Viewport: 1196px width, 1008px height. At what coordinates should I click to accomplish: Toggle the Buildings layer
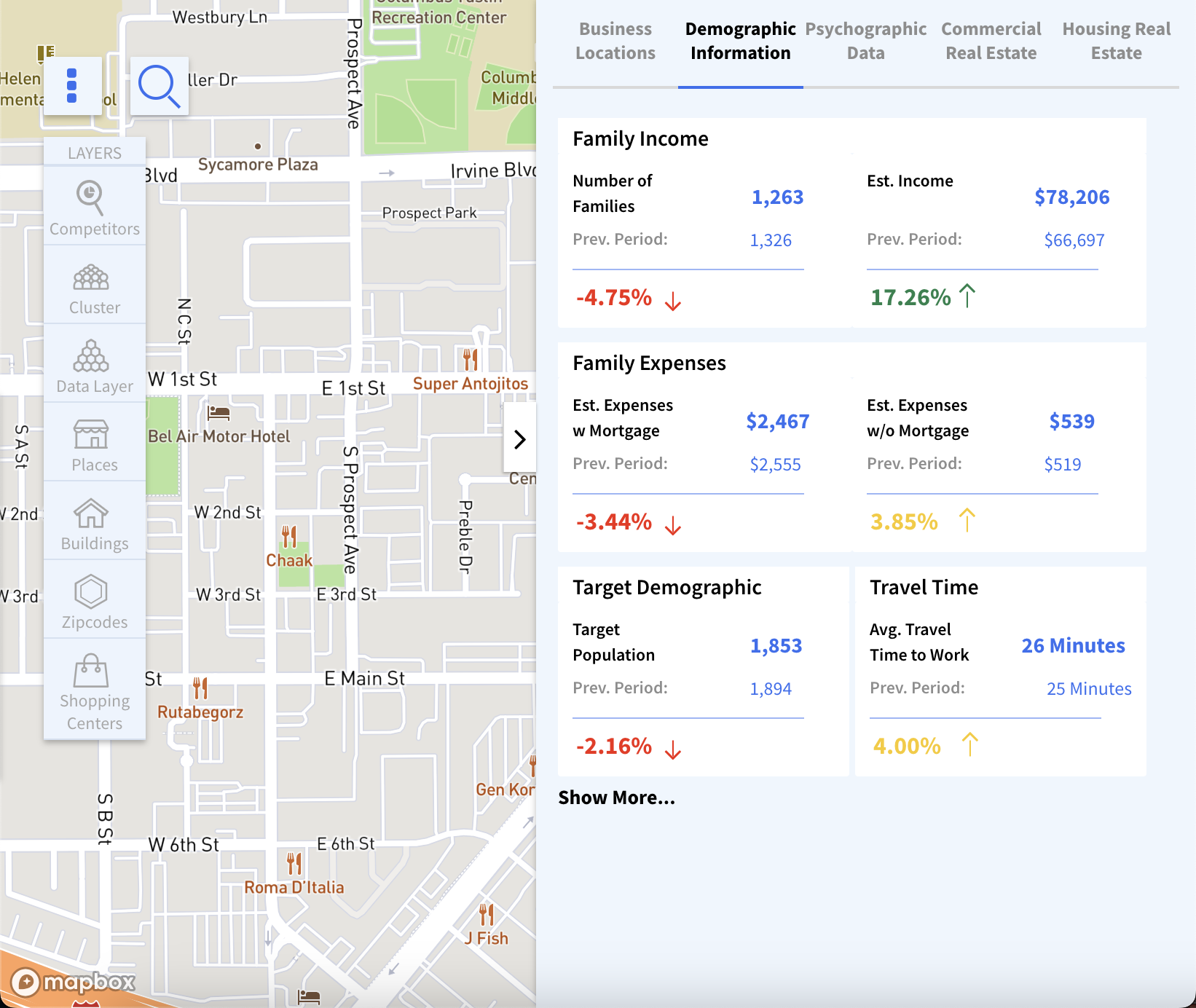(94, 523)
